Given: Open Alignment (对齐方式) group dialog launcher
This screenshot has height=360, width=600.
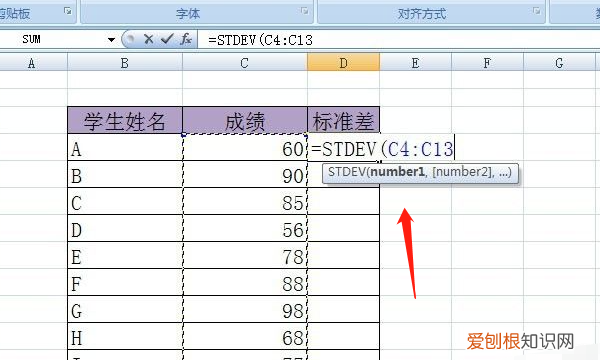Looking at the screenshot, I should (x=537, y=11).
